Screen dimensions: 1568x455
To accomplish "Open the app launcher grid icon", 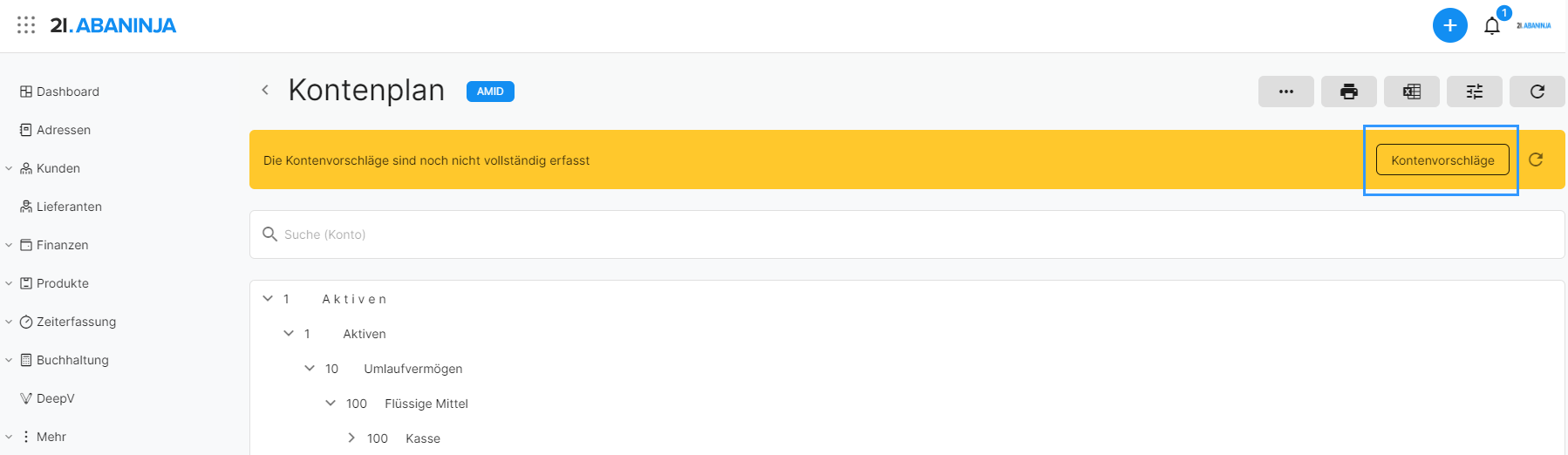I will (26, 25).
